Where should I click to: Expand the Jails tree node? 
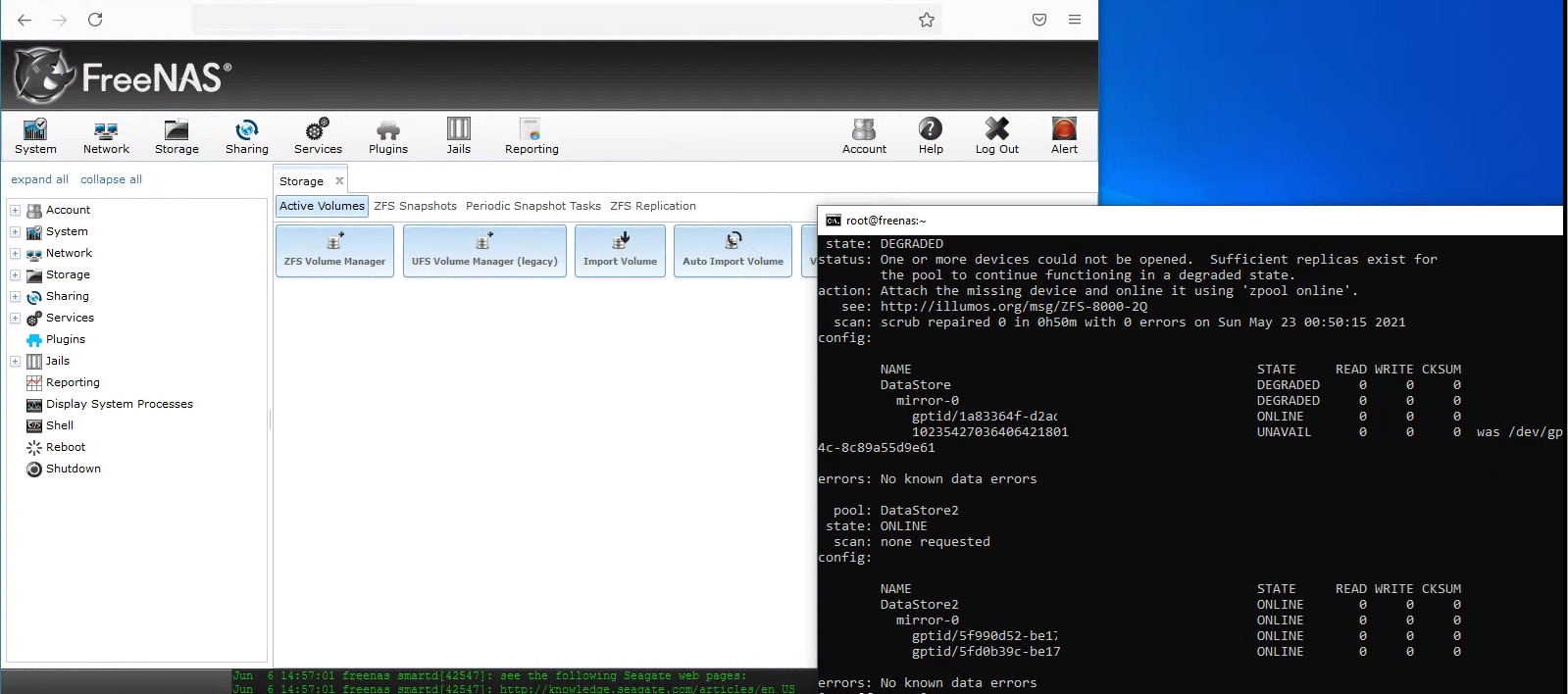pos(15,361)
